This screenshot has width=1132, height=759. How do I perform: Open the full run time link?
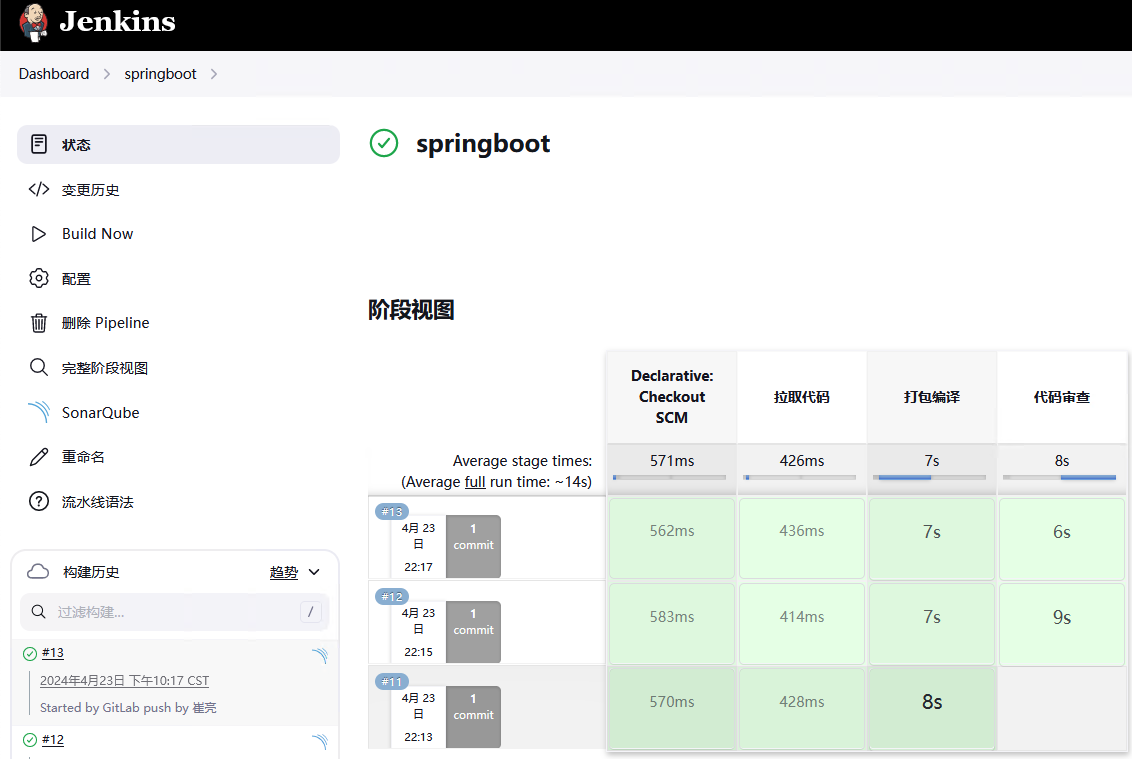tap(475, 482)
